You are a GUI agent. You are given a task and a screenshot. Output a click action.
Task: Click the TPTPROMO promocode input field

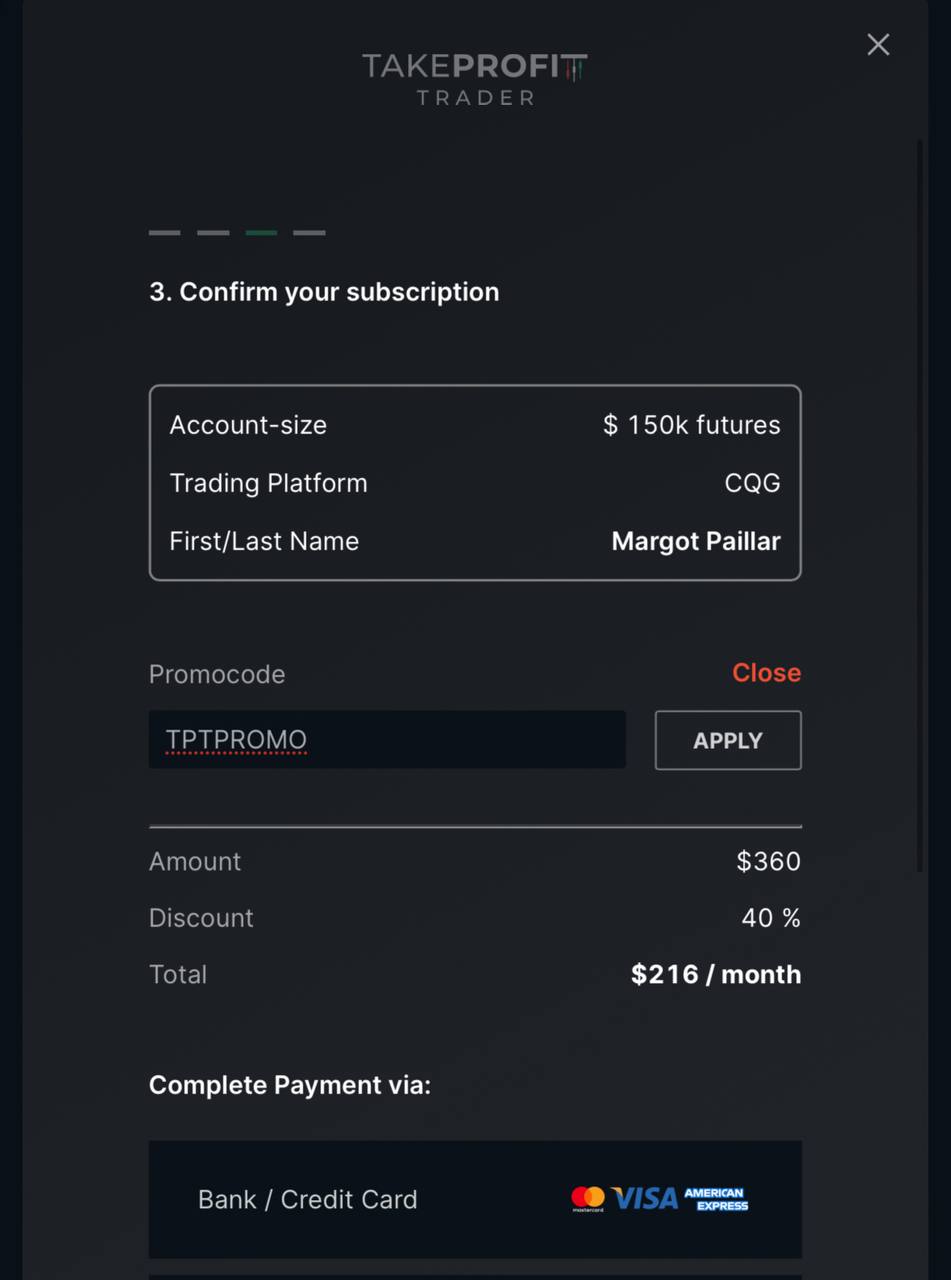(x=387, y=740)
